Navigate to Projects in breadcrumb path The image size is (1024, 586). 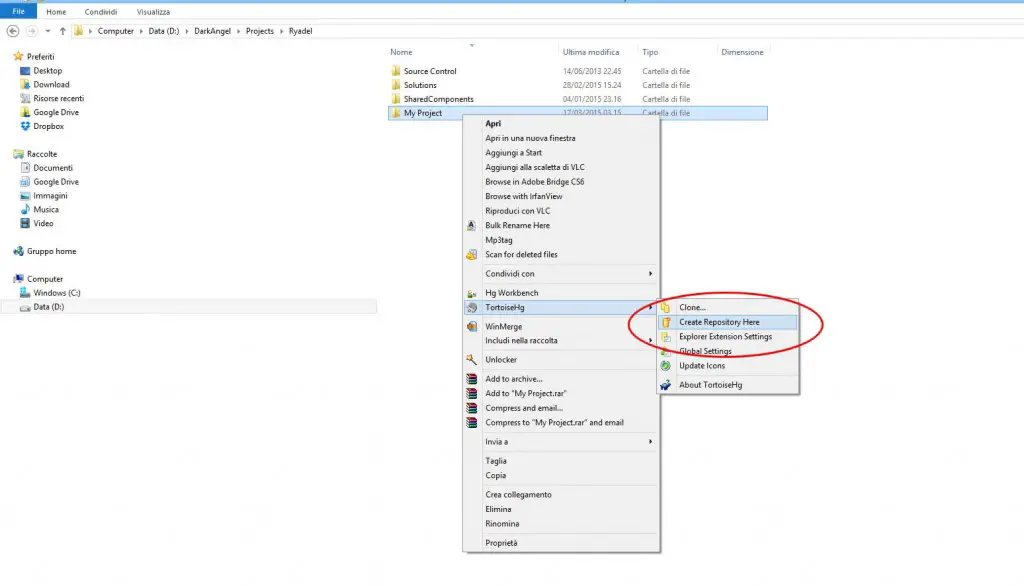tap(260, 31)
